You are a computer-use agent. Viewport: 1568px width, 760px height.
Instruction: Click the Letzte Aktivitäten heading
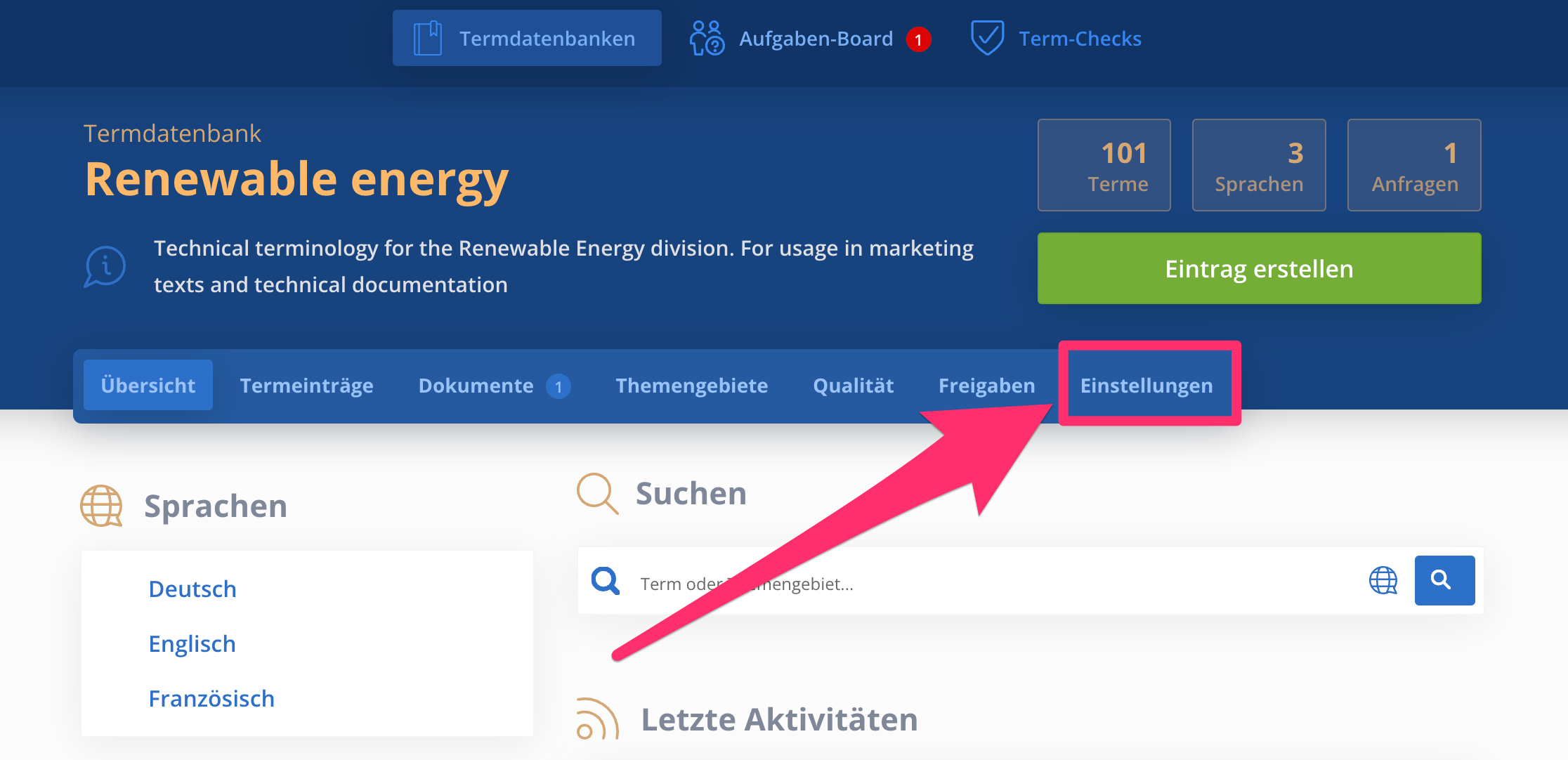779,719
